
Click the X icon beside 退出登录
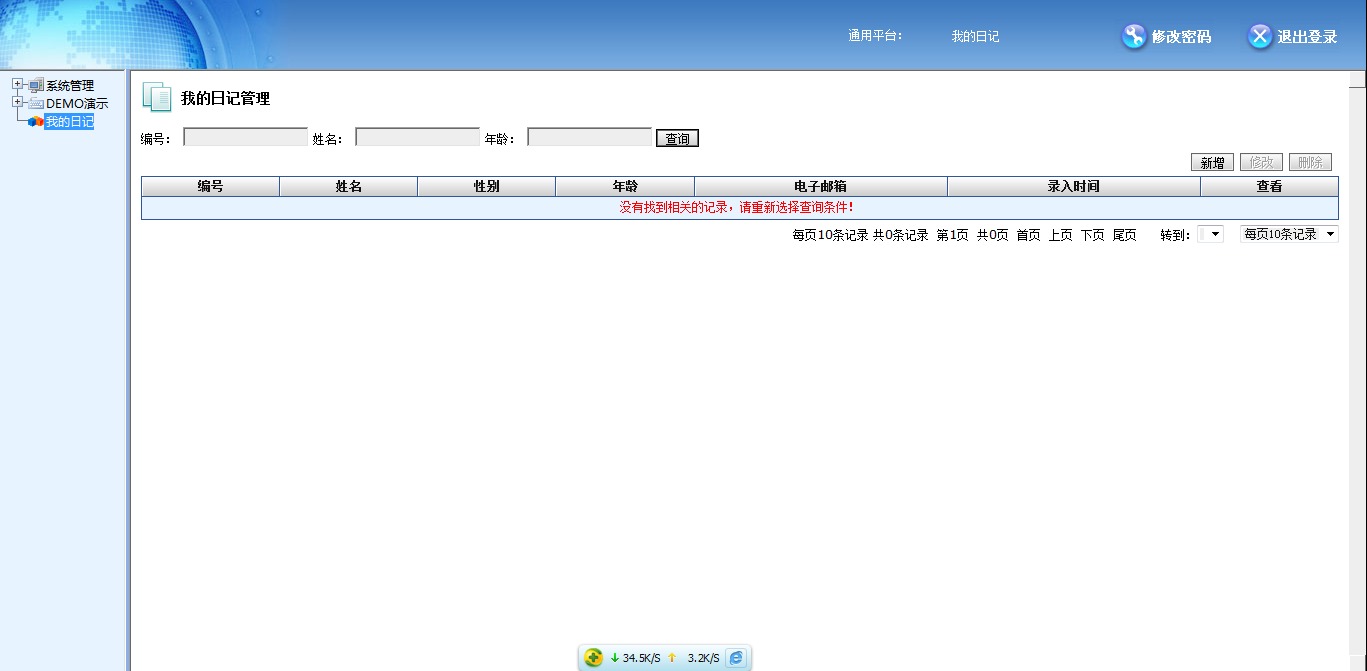(1259, 36)
